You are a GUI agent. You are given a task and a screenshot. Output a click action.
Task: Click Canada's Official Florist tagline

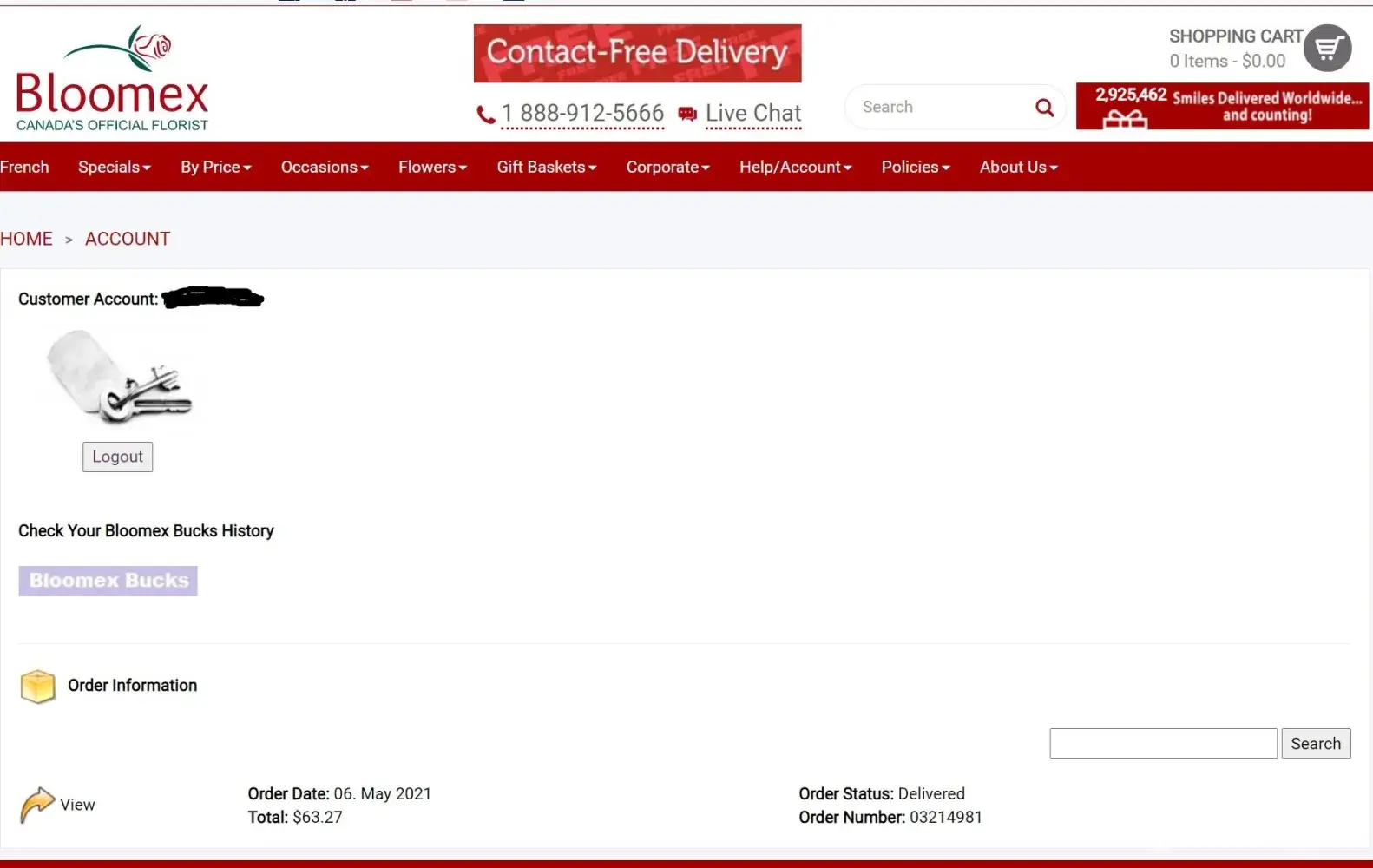coord(112,125)
